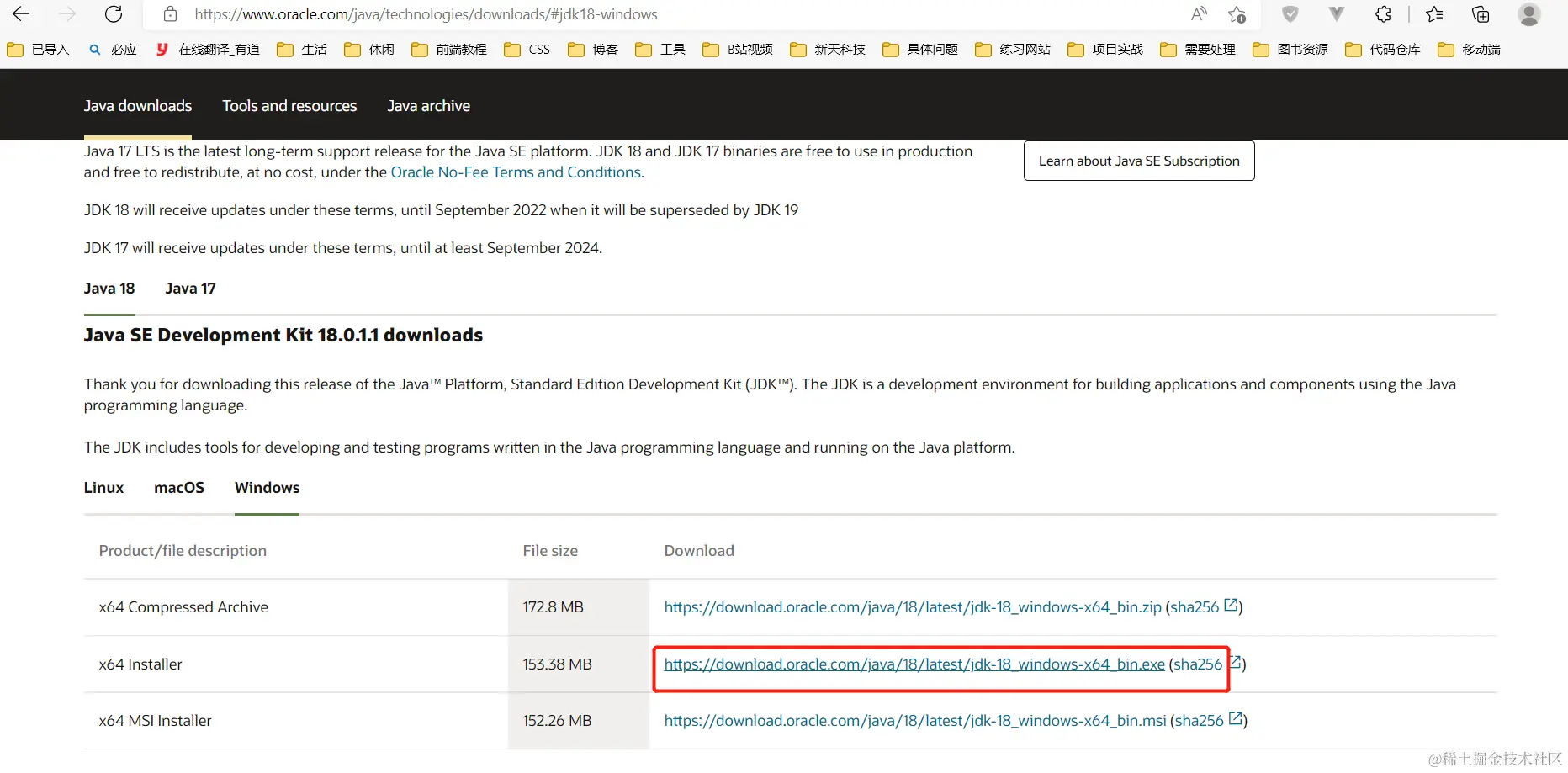1568x773 pixels.
Task: Open the 前端教程 bookmarks folder
Action: [x=449, y=50]
